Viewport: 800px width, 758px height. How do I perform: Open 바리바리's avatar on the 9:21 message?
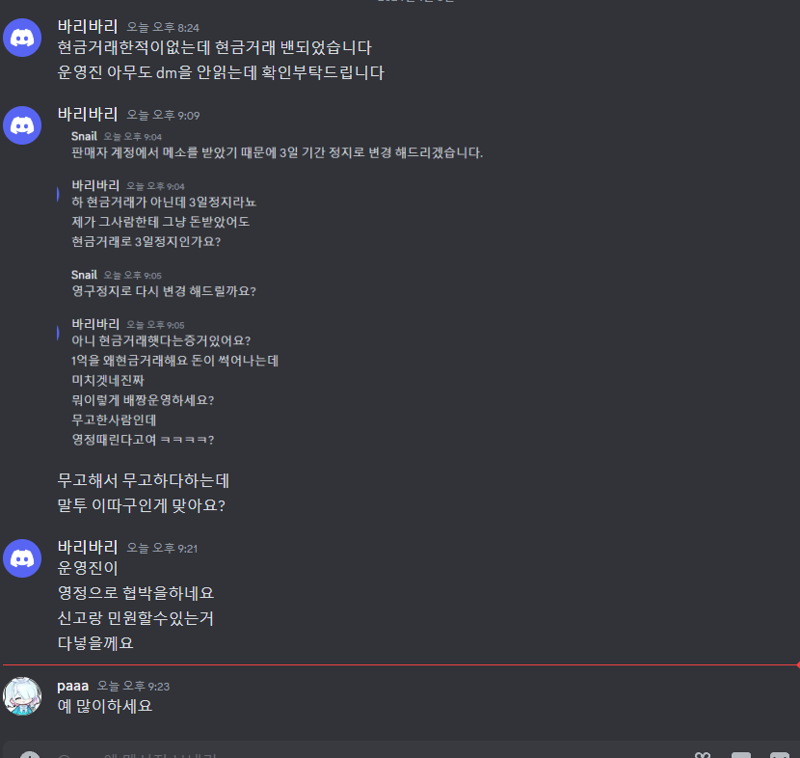pyautogui.click(x=22, y=559)
